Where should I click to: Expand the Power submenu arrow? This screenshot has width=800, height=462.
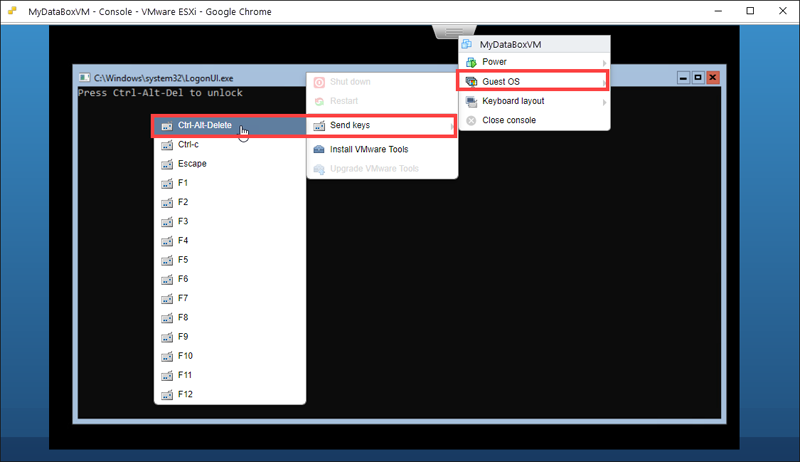coord(604,63)
